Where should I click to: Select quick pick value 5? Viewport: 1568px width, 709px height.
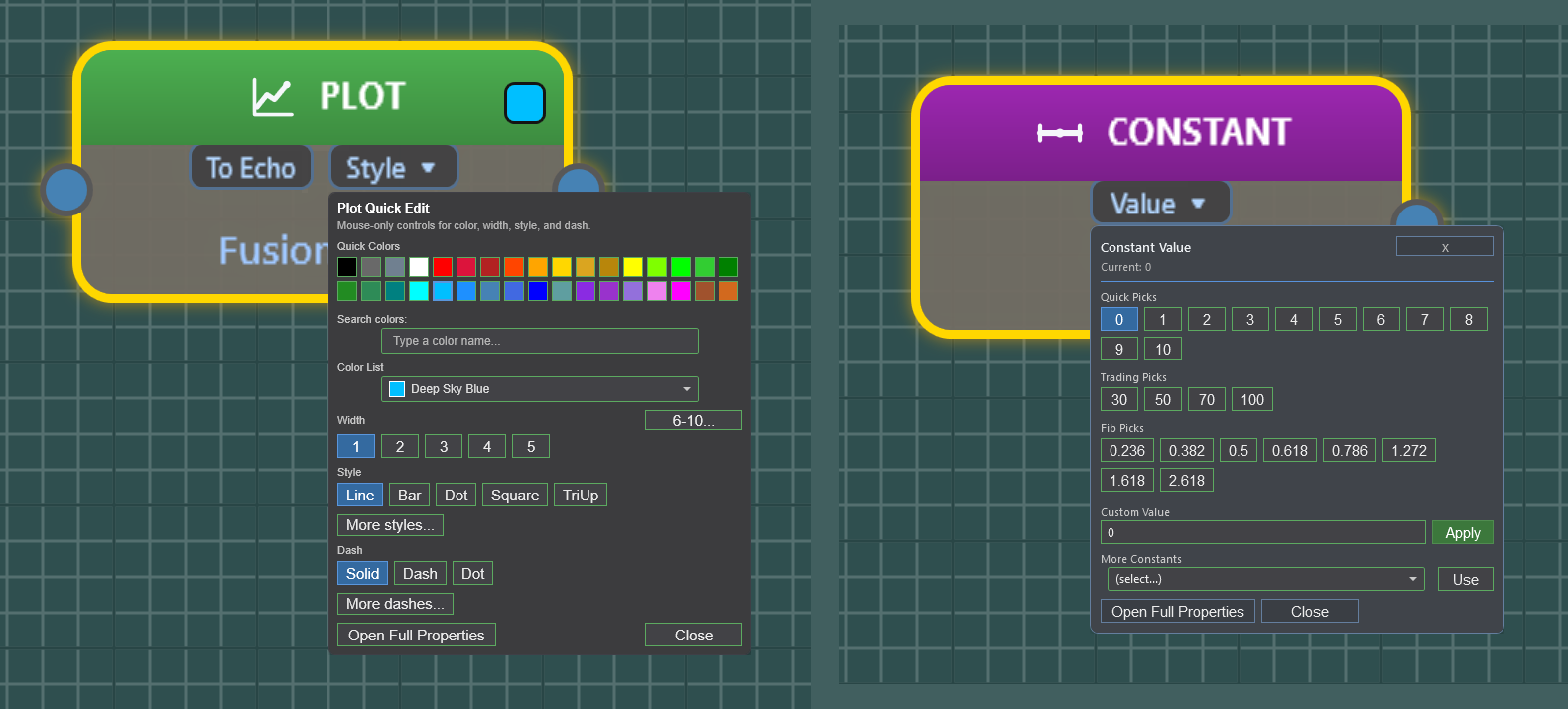[1338, 320]
